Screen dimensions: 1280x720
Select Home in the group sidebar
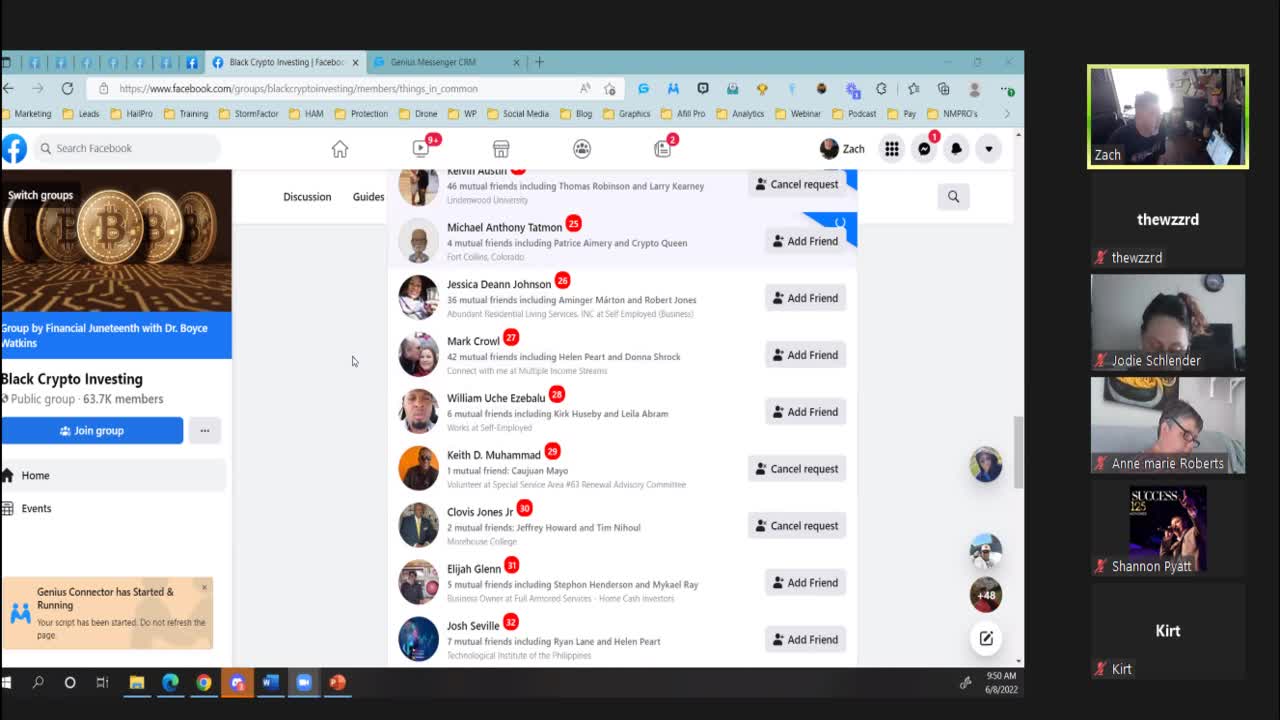click(x=113, y=476)
